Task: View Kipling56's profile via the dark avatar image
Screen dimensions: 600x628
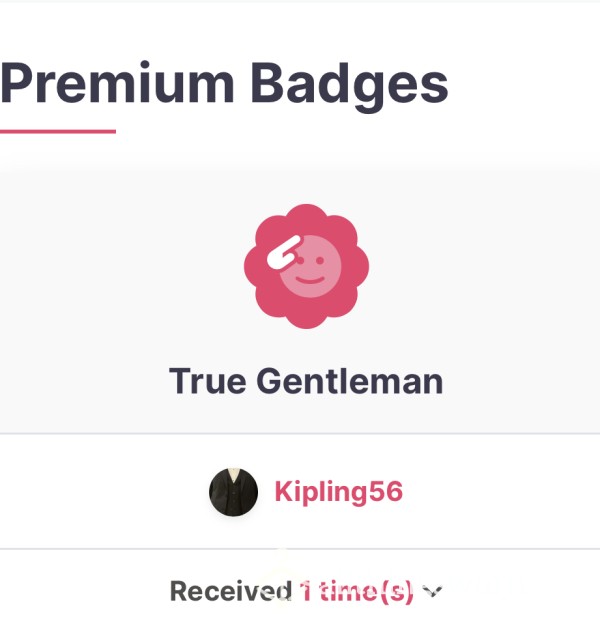Action: click(x=234, y=491)
